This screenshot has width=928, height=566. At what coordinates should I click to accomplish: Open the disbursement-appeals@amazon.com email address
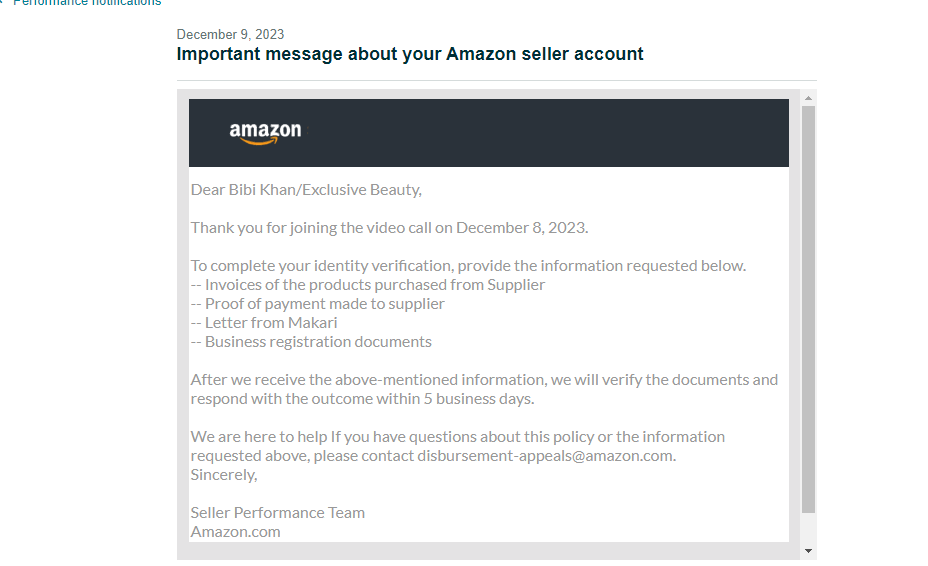545,456
